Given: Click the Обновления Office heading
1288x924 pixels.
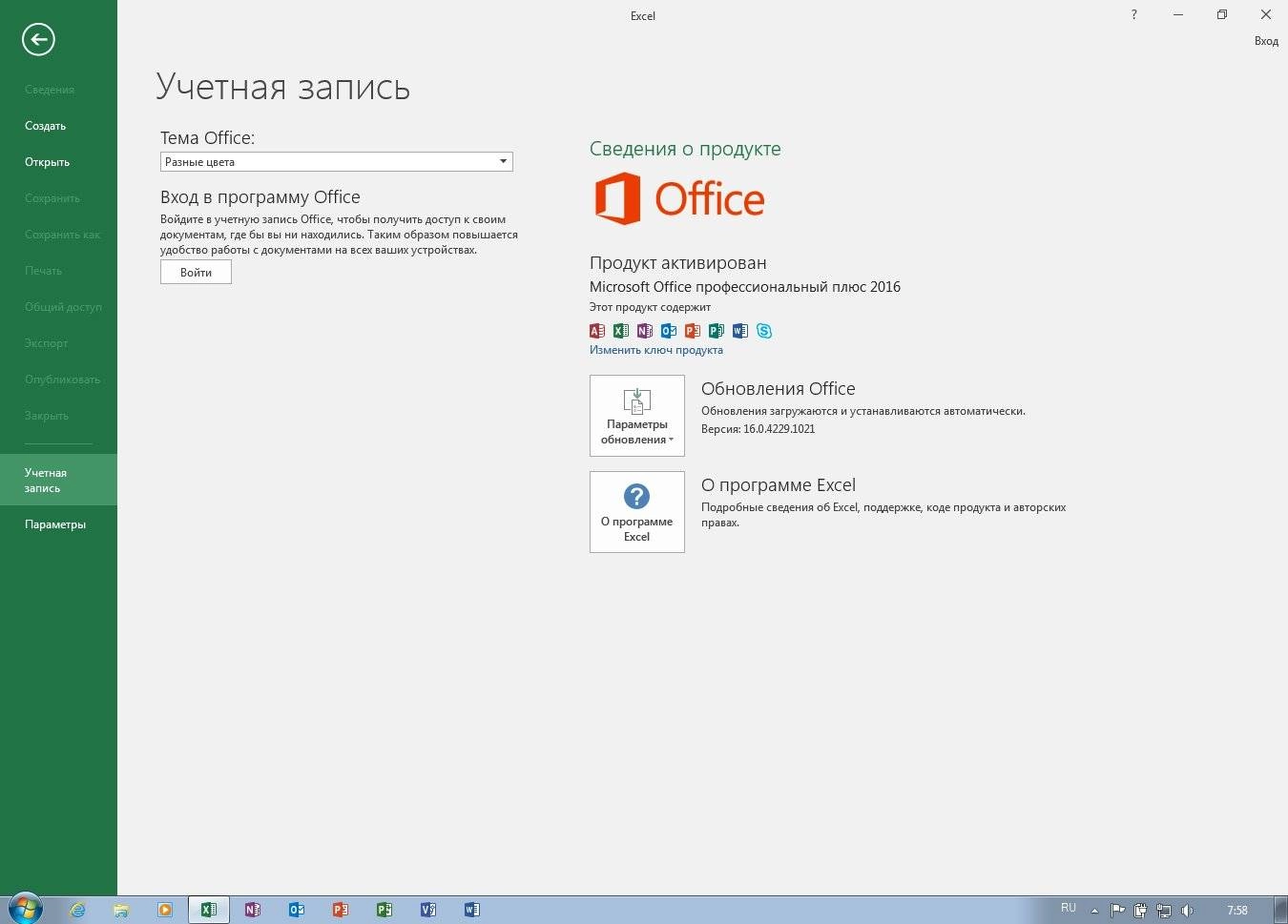Looking at the screenshot, I should click(x=778, y=389).
